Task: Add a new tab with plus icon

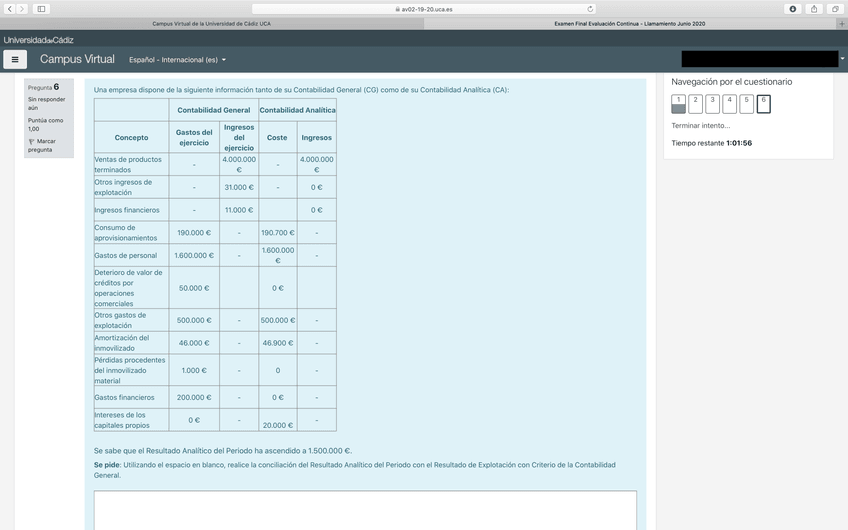Action: [x=842, y=23]
